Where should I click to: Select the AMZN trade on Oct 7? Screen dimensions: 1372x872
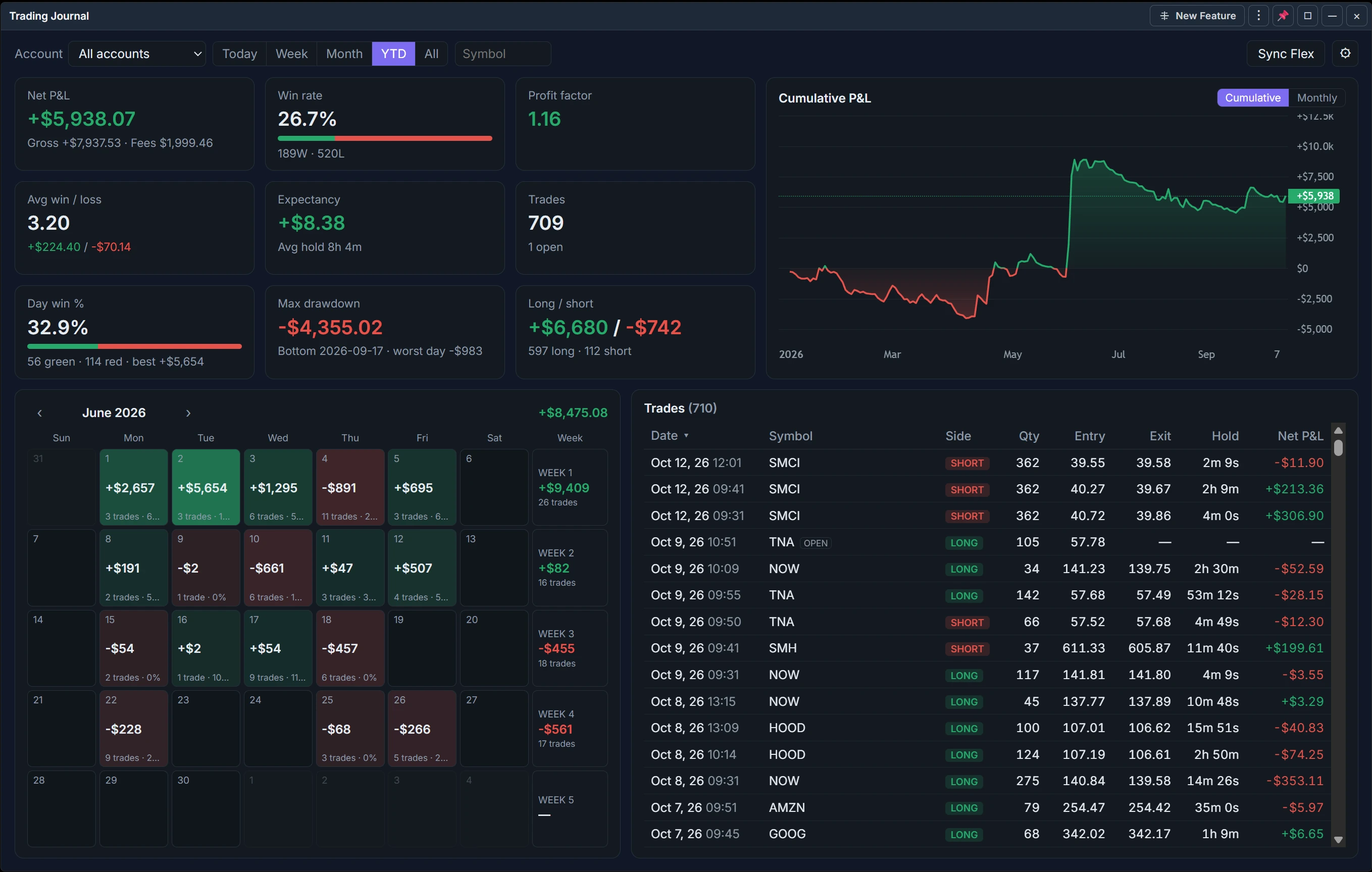pos(987,808)
